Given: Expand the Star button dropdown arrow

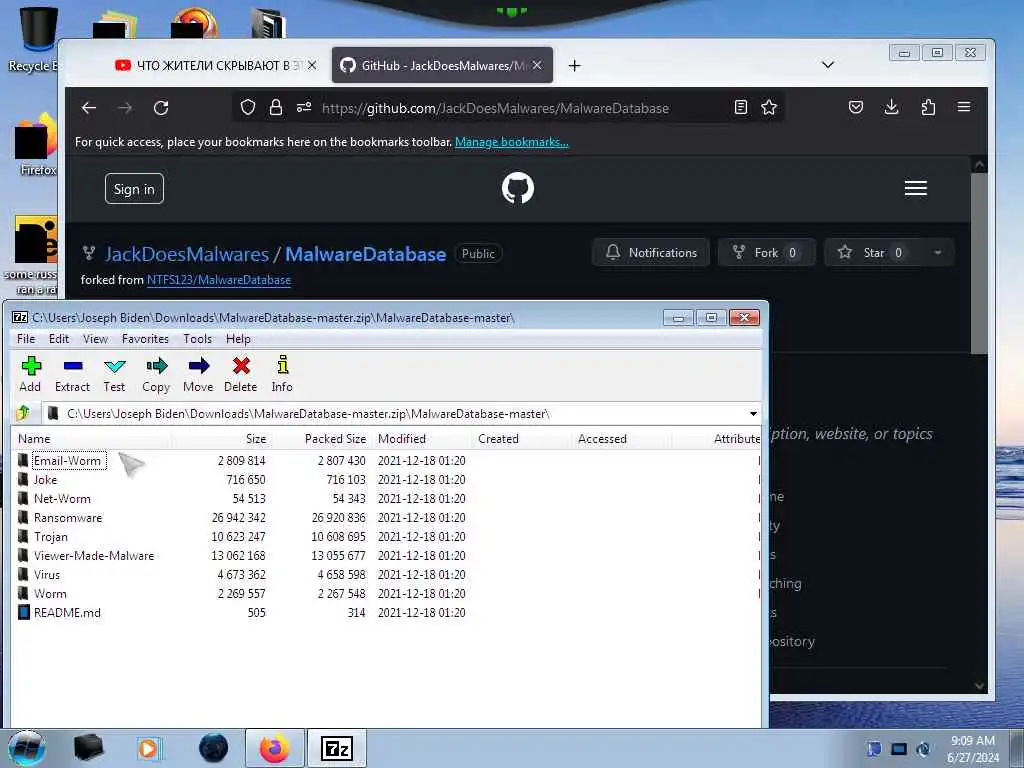Looking at the screenshot, I should pos(938,253).
